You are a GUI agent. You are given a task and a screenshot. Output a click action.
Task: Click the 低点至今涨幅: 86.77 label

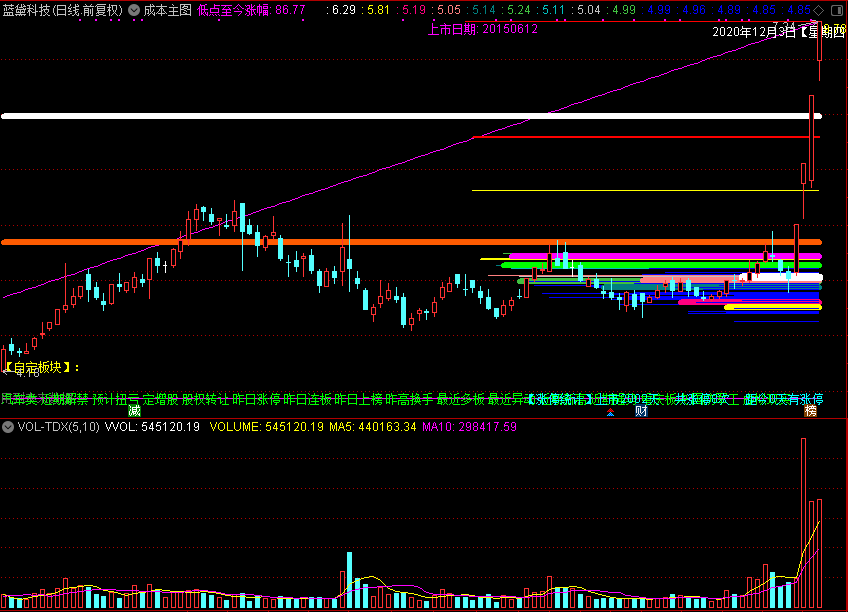point(251,10)
